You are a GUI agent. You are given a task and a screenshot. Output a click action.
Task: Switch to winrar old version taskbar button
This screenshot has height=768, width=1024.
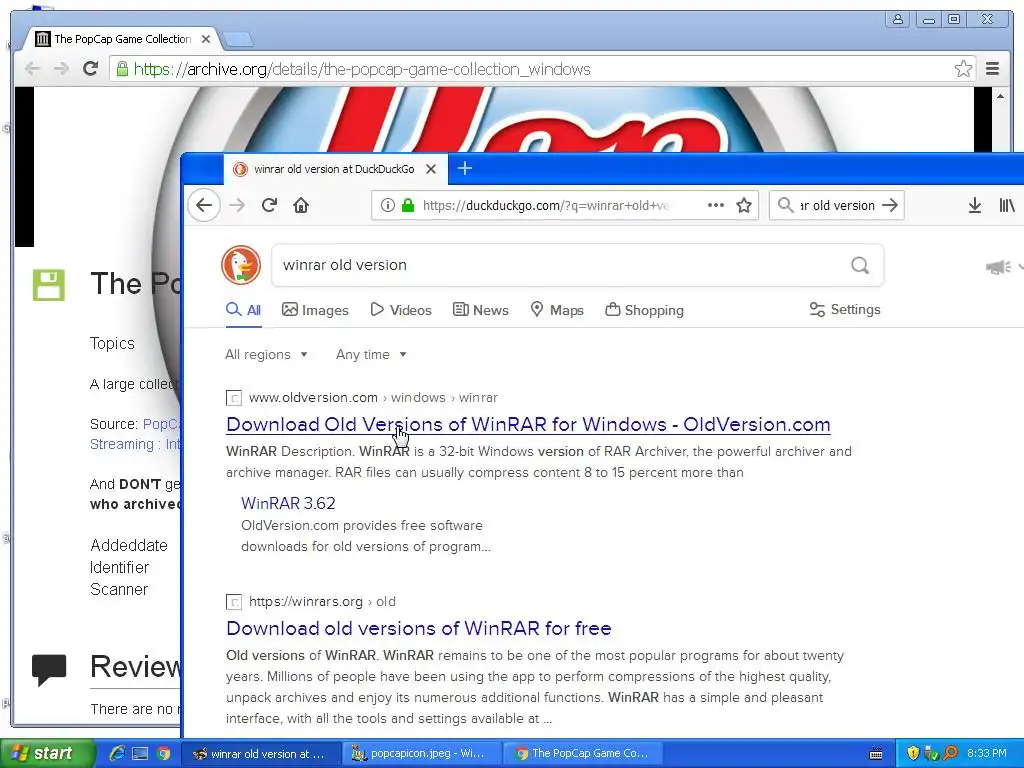(x=261, y=753)
